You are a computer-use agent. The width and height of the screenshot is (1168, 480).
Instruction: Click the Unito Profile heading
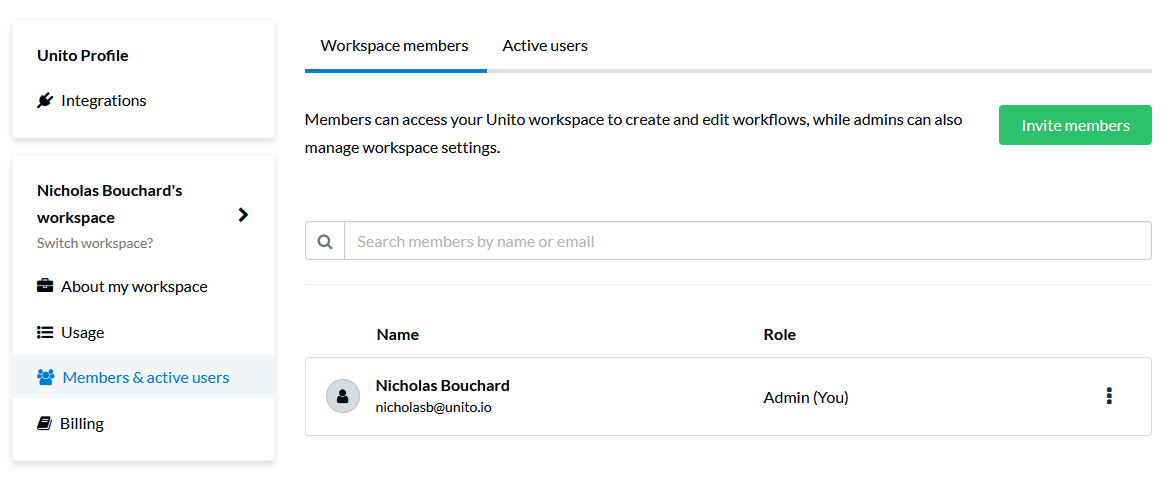coord(83,55)
